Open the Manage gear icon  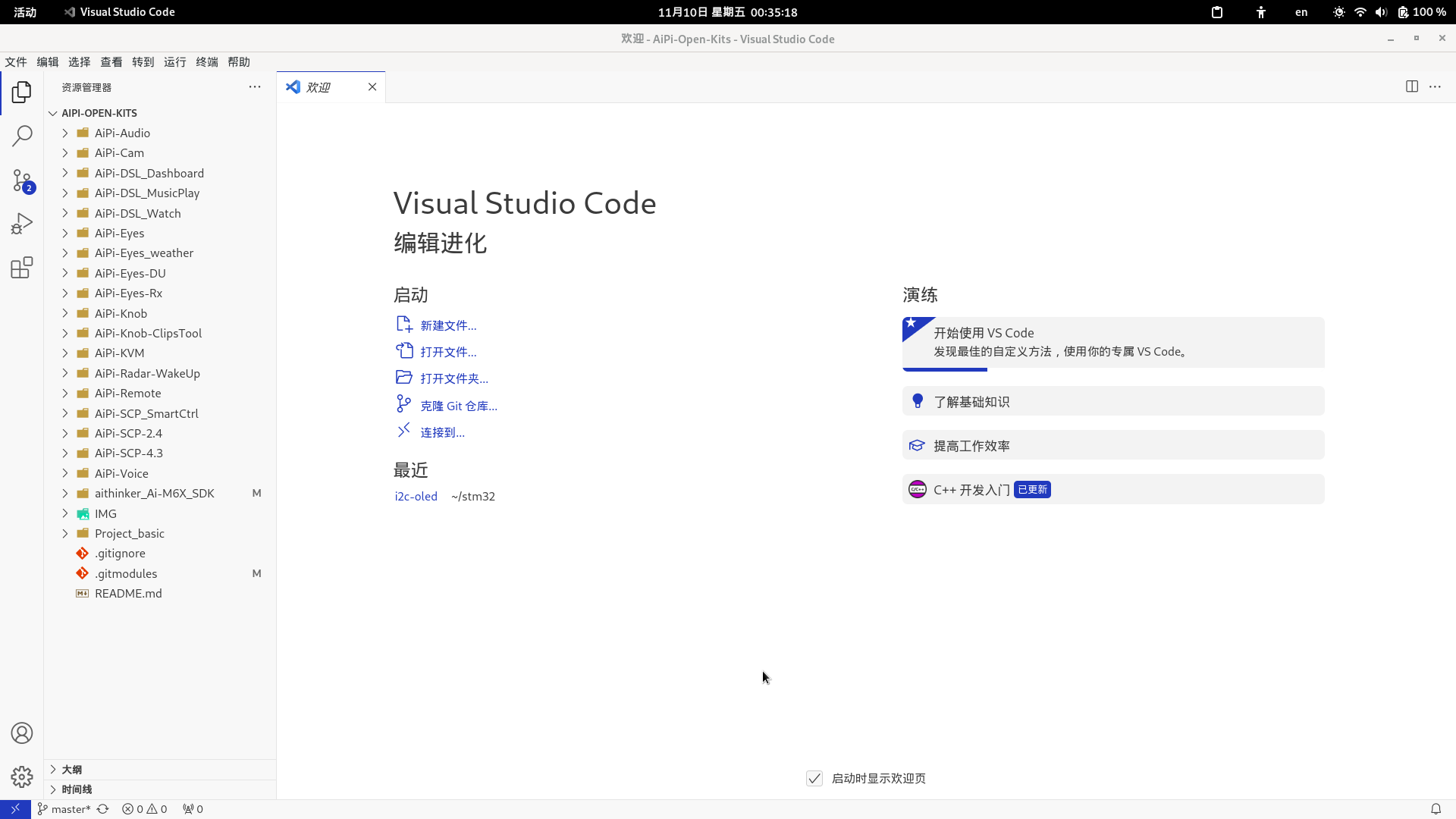[22, 777]
